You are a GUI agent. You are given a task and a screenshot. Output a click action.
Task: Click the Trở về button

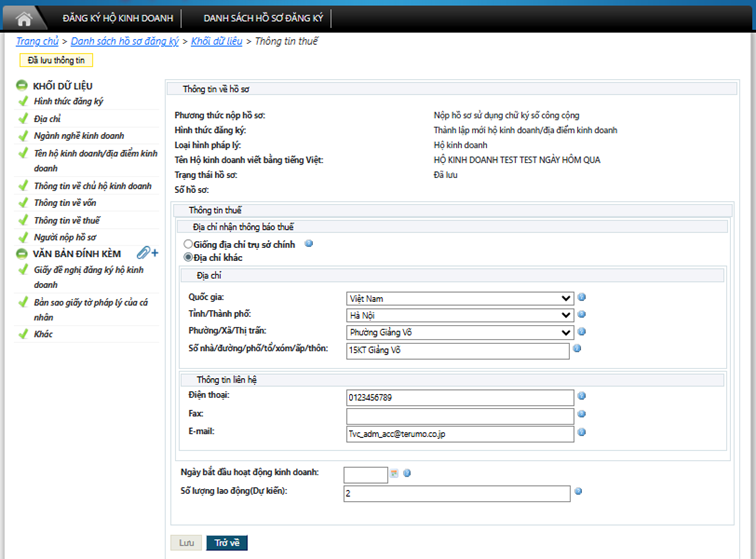[226, 543]
